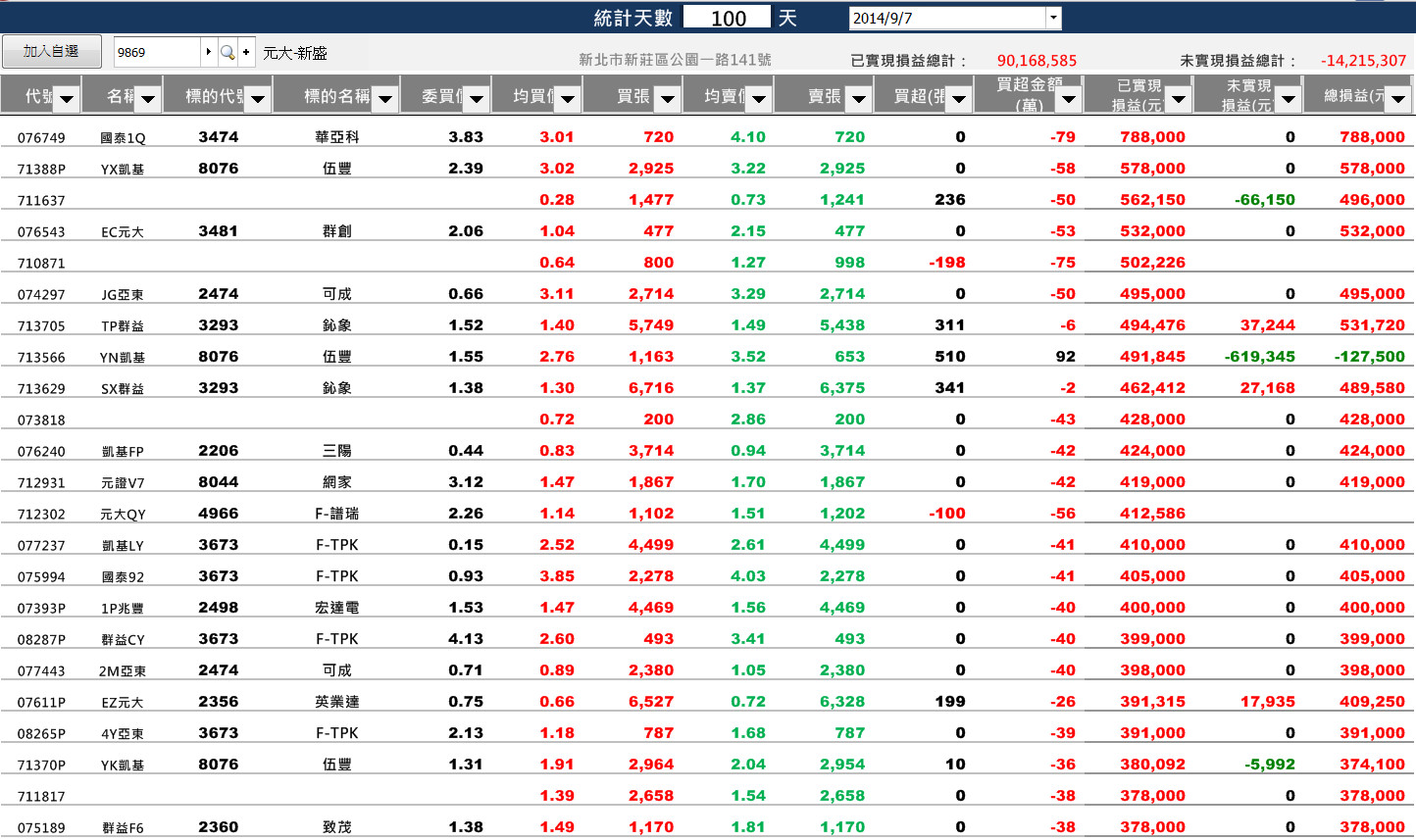Expand the 標的代號 column filter
The image size is (1416, 840).
[x=258, y=98]
